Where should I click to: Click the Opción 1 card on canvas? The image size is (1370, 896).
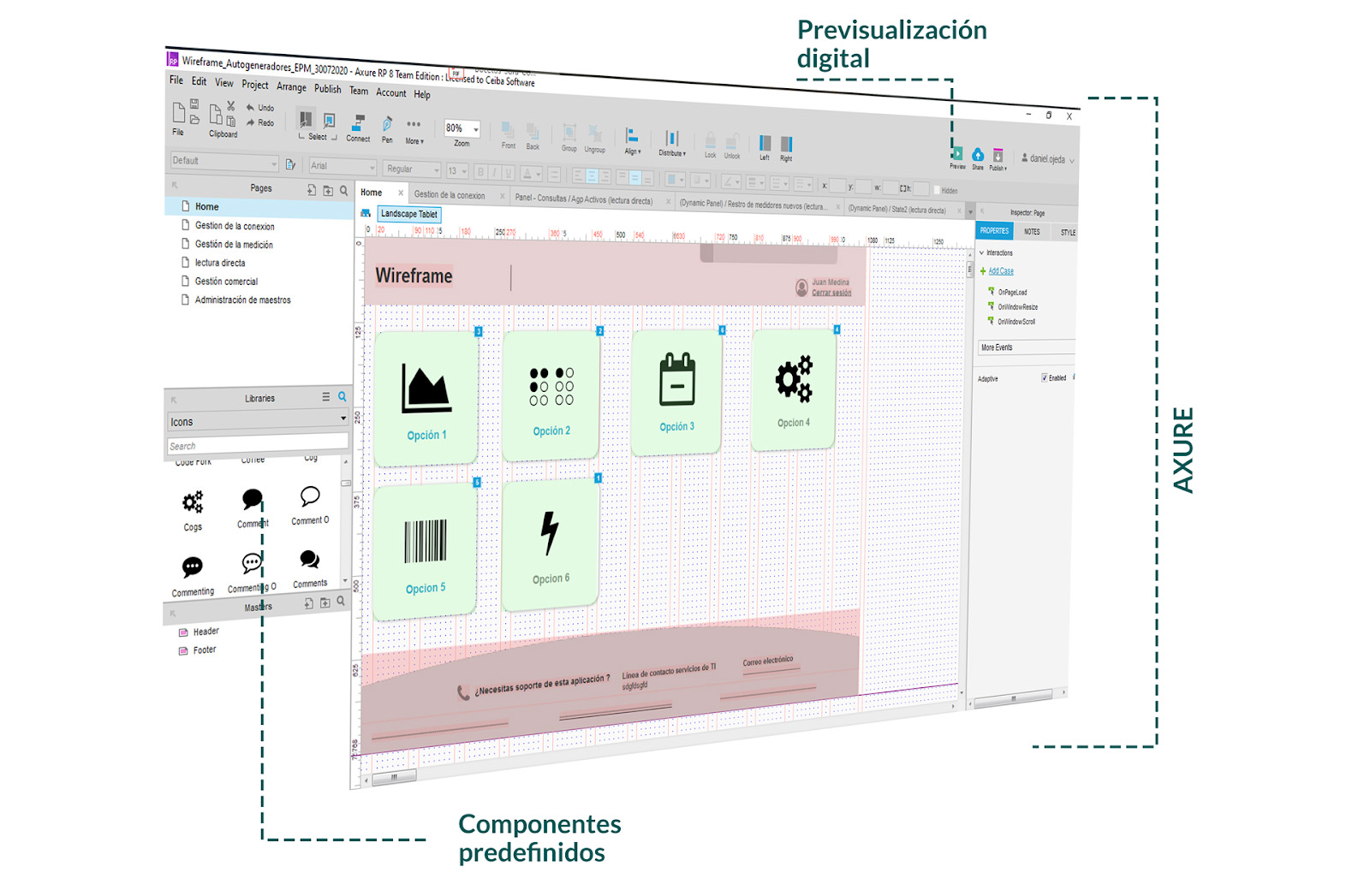tap(426, 398)
